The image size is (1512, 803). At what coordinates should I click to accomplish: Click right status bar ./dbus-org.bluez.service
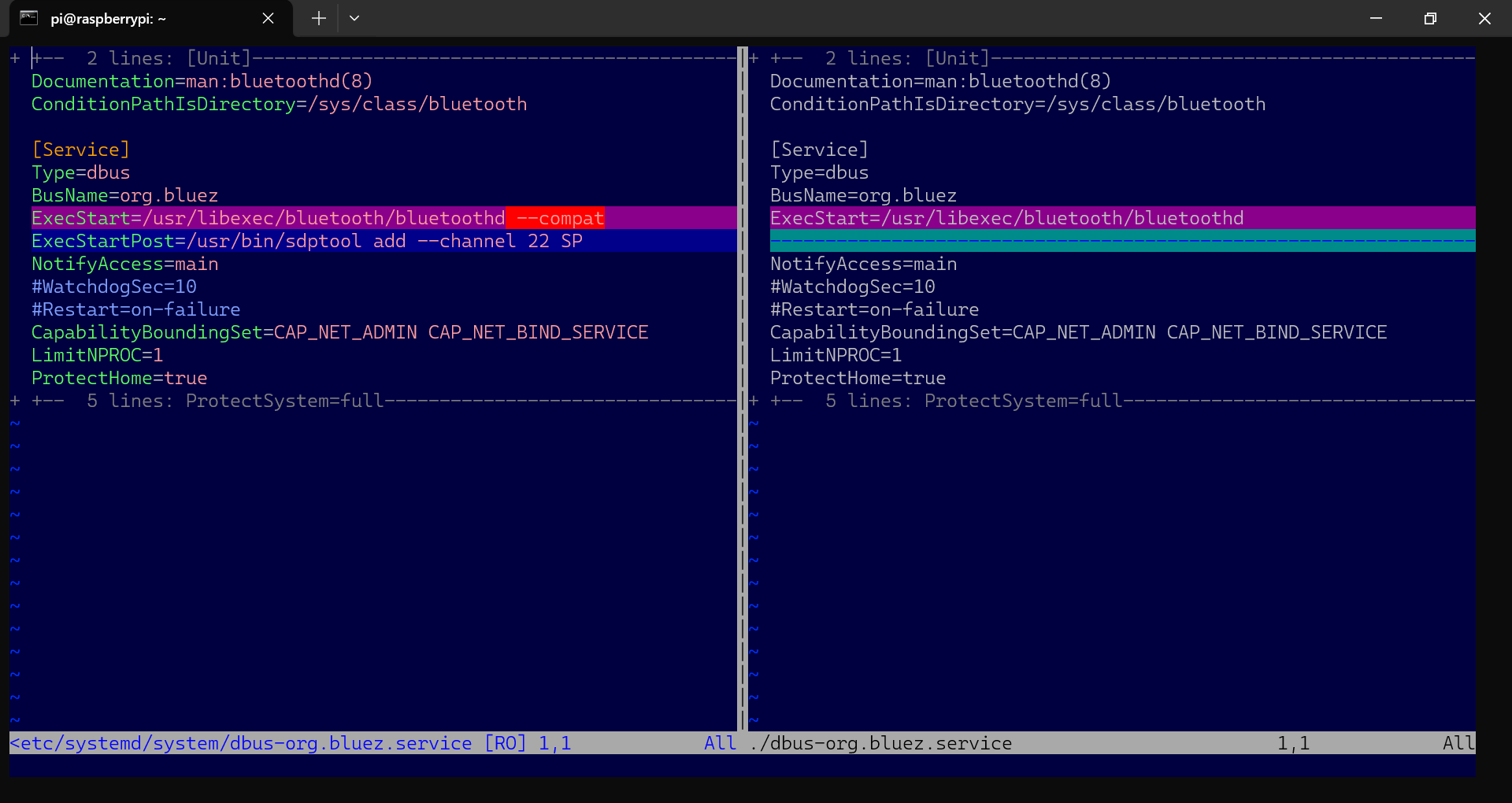(x=880, y=743)
